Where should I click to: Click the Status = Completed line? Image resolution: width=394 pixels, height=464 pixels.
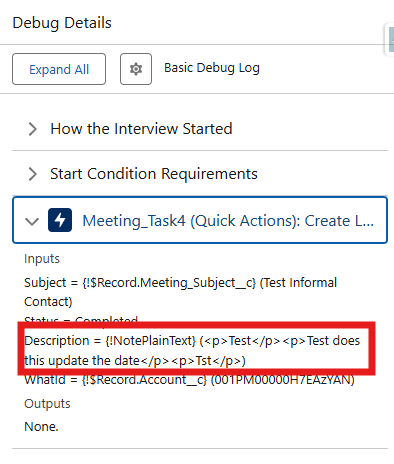[x=81, y=320]
